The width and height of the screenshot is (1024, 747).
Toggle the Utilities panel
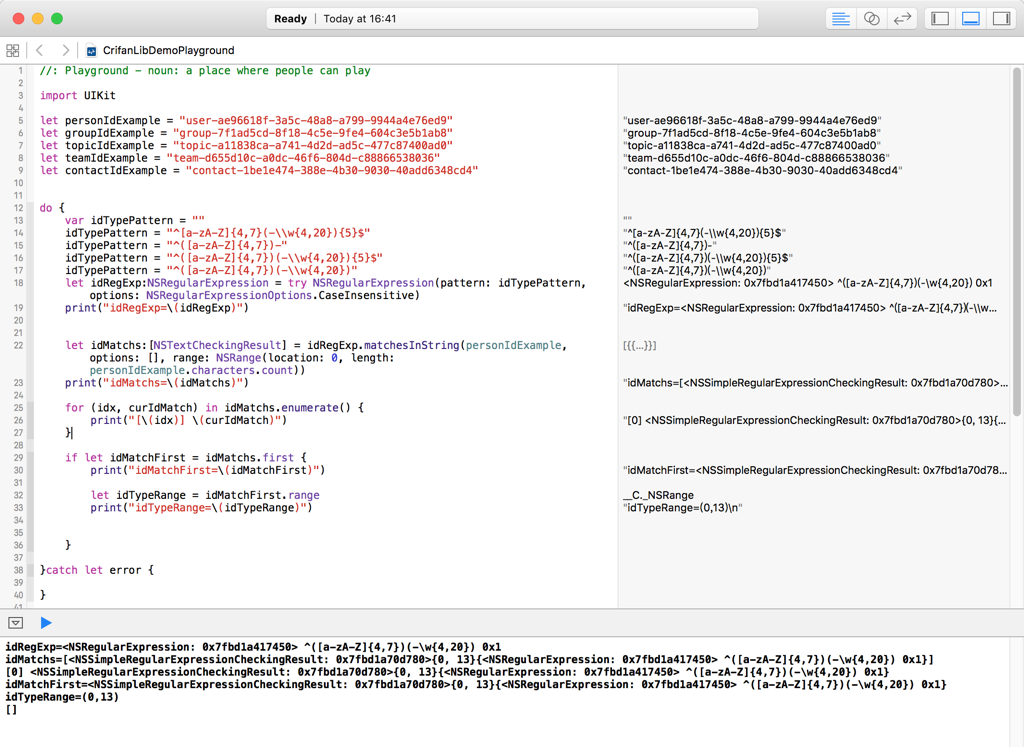(1001, 19)
